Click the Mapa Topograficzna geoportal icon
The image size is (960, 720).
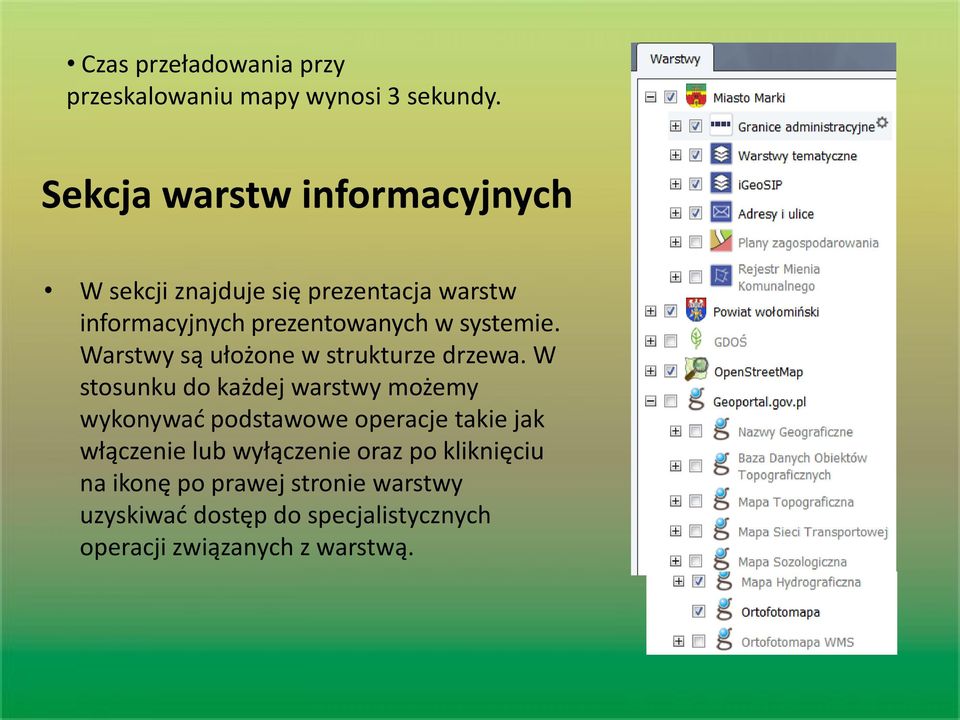coord(722,500)
